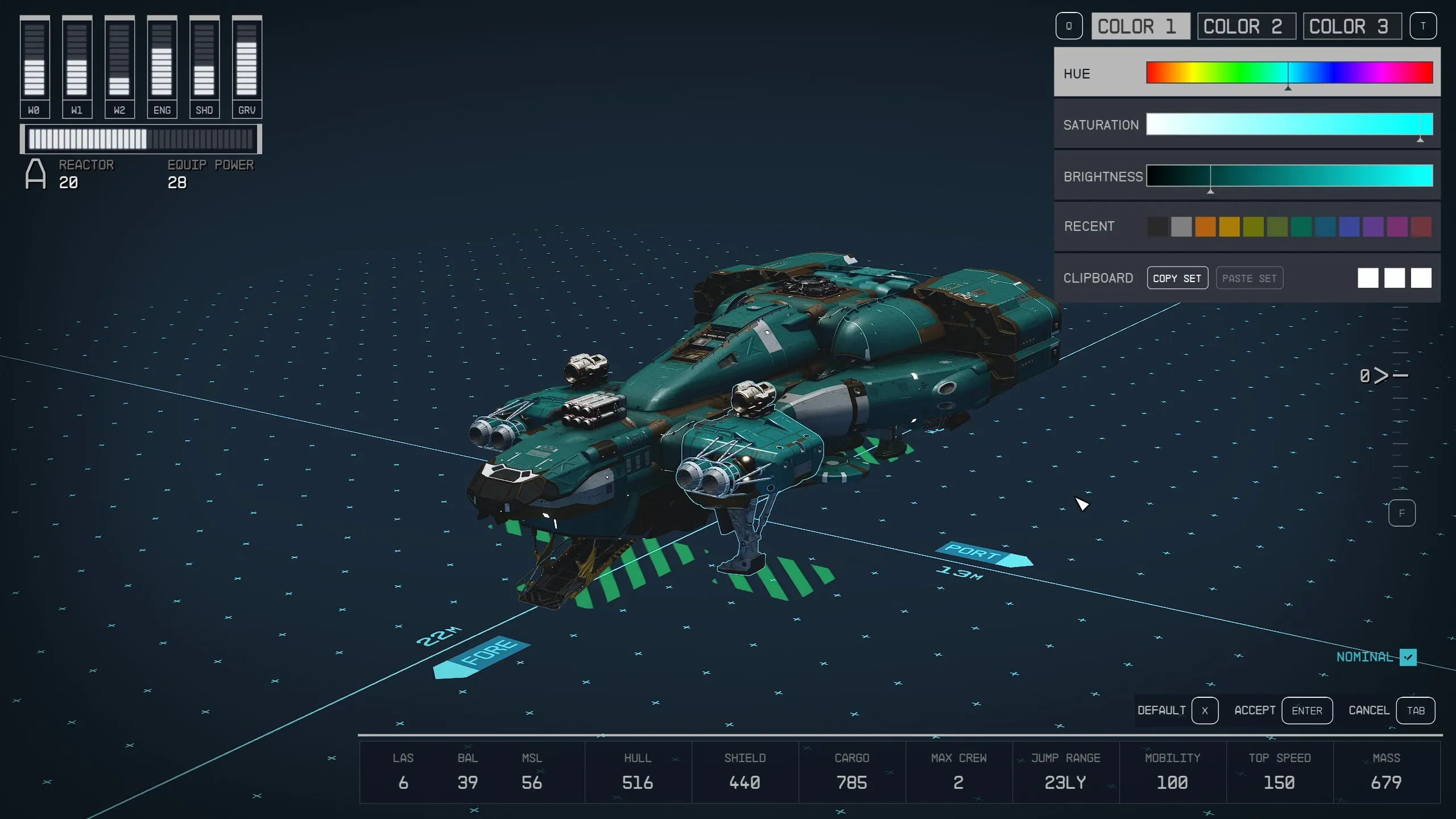Click the ENTER key icon to accept
The height and width of the screenshot is (819, 1456).
1306,710
